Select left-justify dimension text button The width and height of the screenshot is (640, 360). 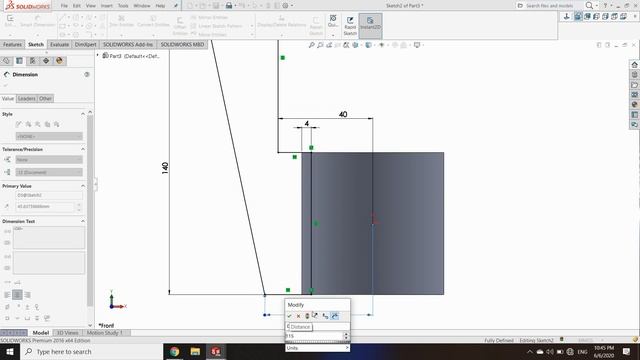tap(7, 295)
